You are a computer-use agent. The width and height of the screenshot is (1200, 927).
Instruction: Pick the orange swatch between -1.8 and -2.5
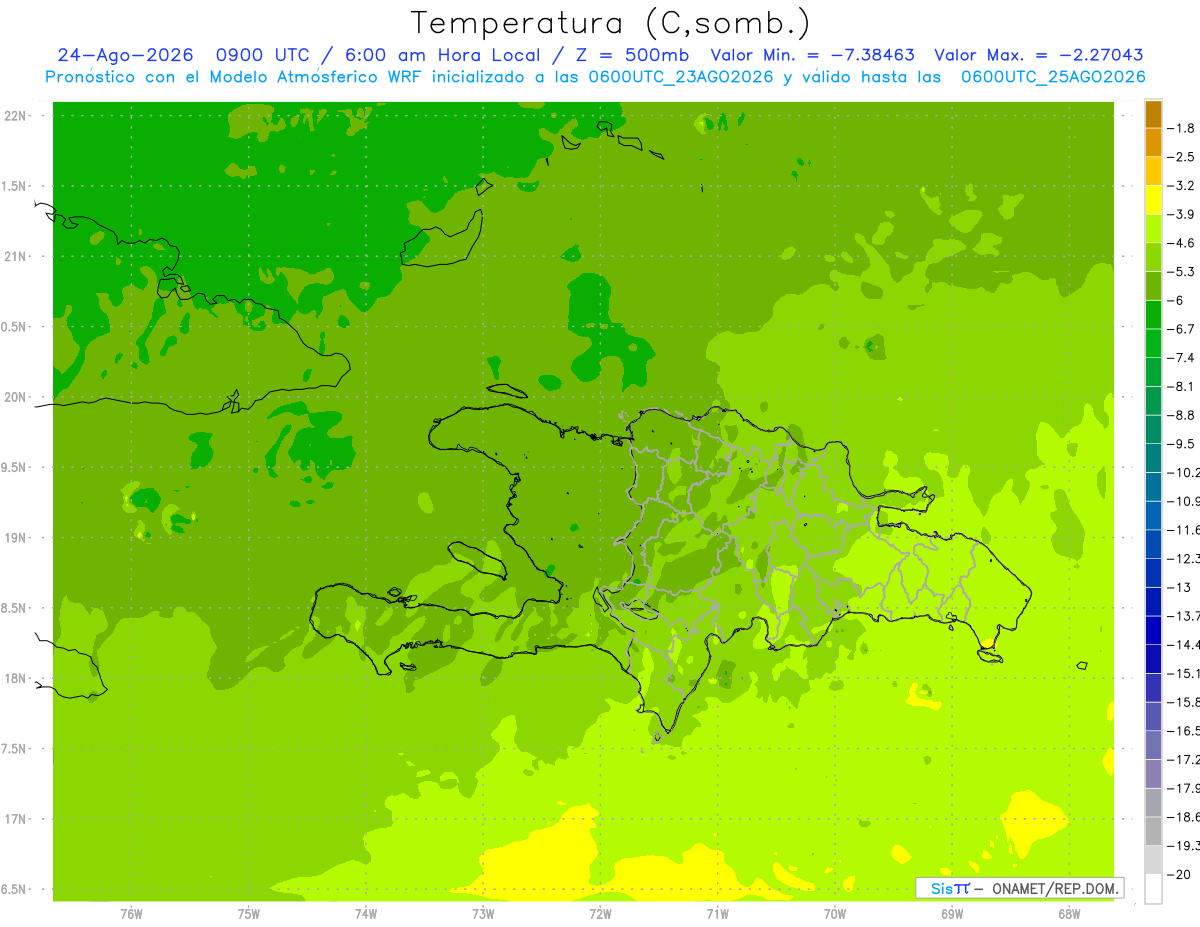tap(1153, 143)
